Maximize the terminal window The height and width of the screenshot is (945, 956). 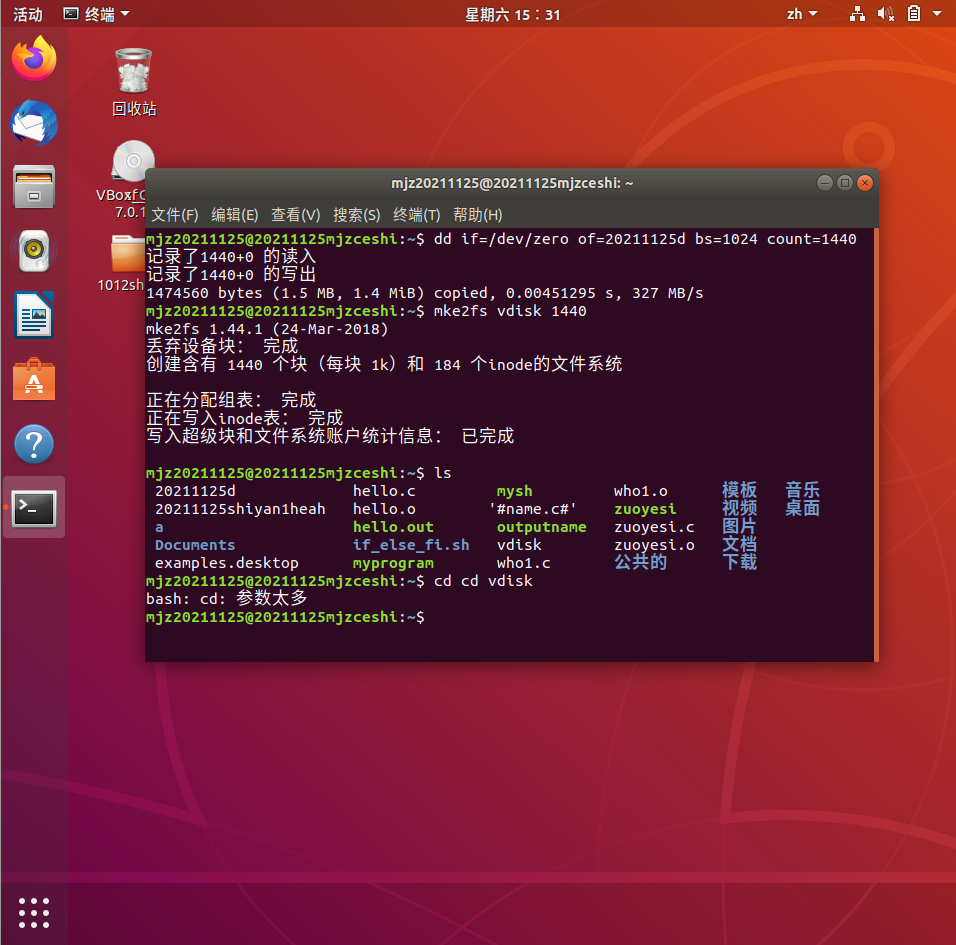click(844, 183)
